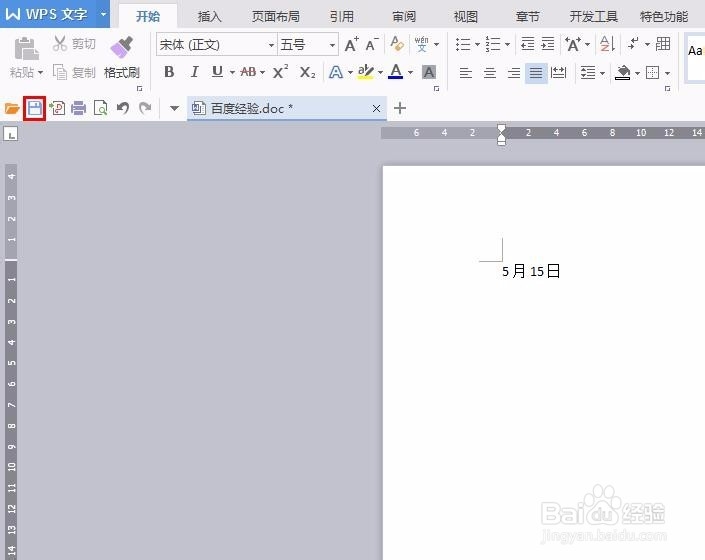Click the export to PDF icon
The width and height of the screenshot is (705, 560).
pyautogui.click(x=57, y=108)
